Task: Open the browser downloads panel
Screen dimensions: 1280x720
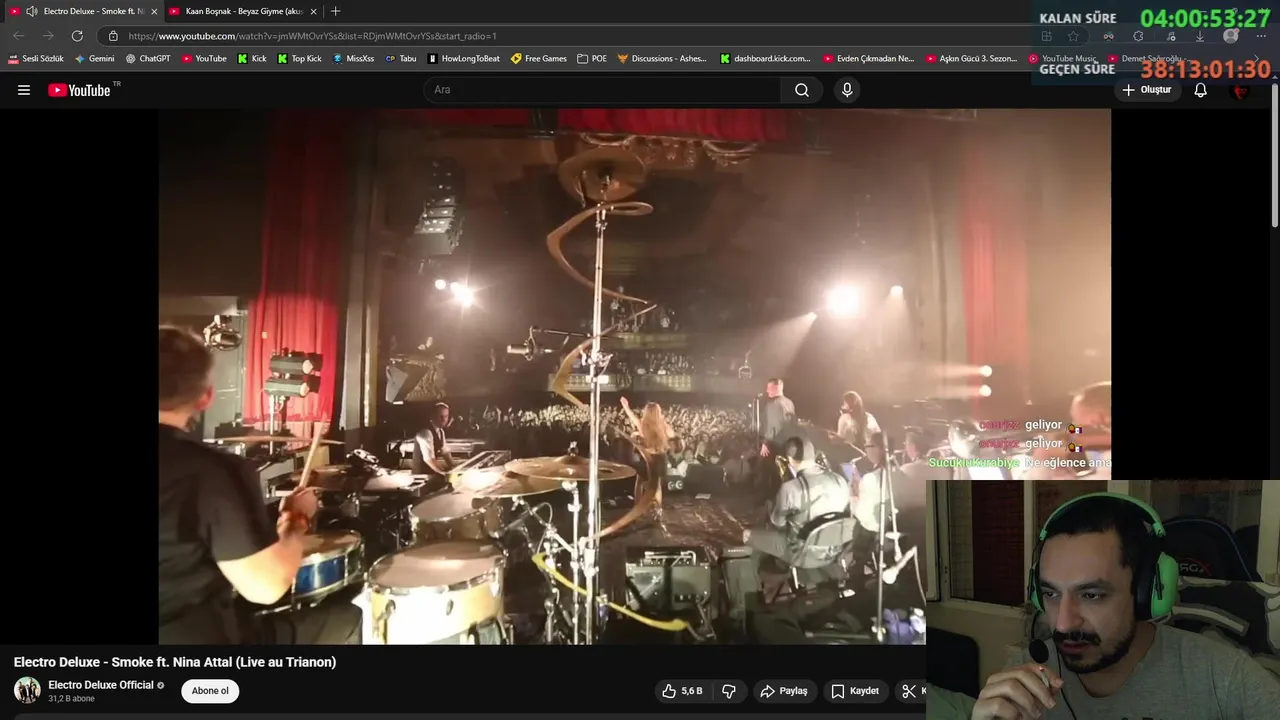Action: pyautogui.click(x=1200, y=36)
